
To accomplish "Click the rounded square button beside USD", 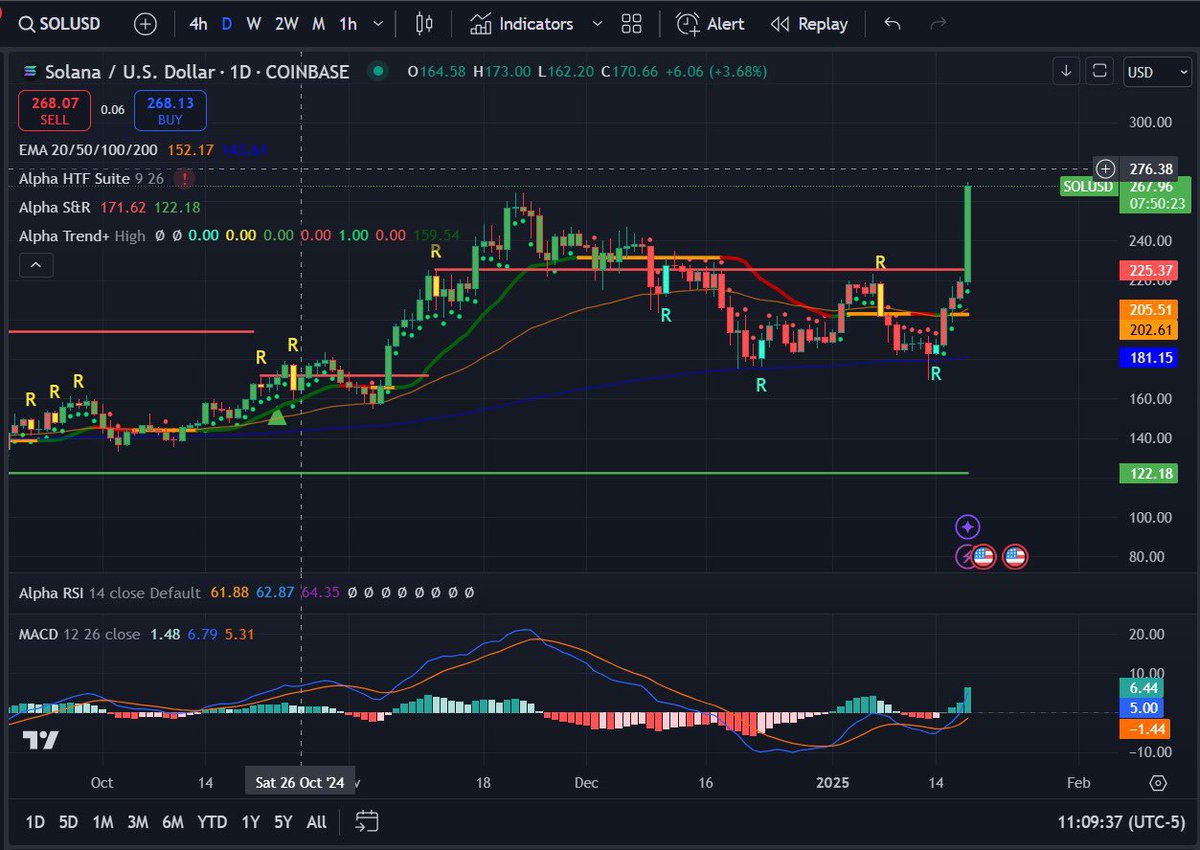I will point(1099,71).
